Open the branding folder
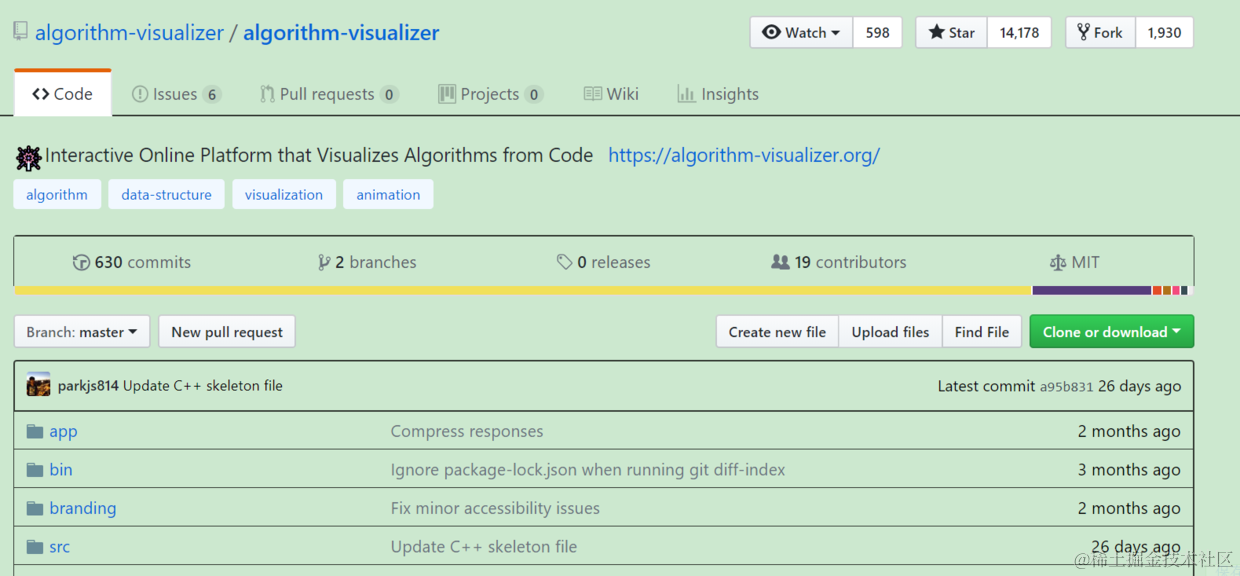 [83, 508]
